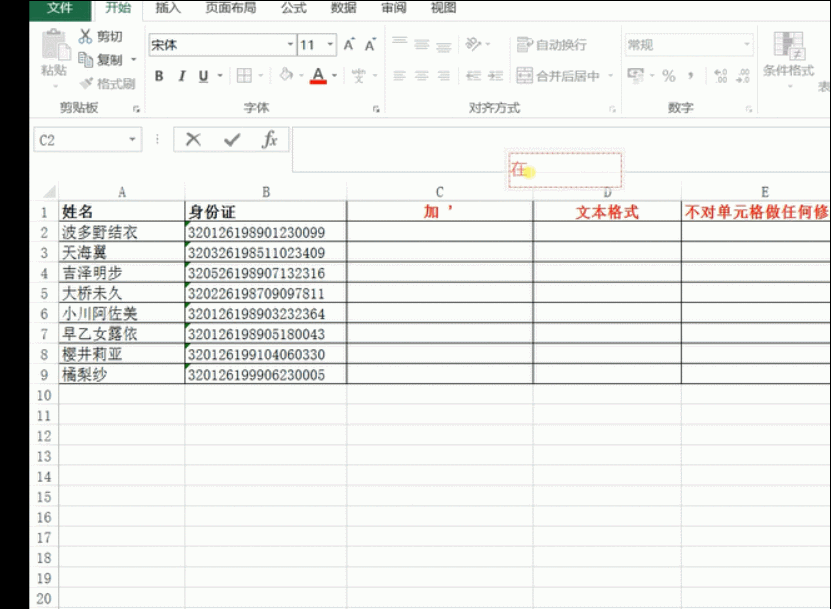Open the borders dropdown arrow

[x=261, y=76]
